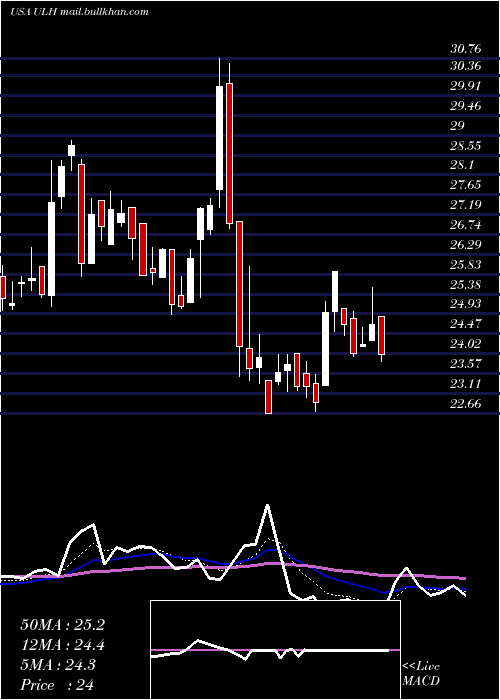Select the 25.38 price axis label
500x700 pixels.
pos(466,284)
